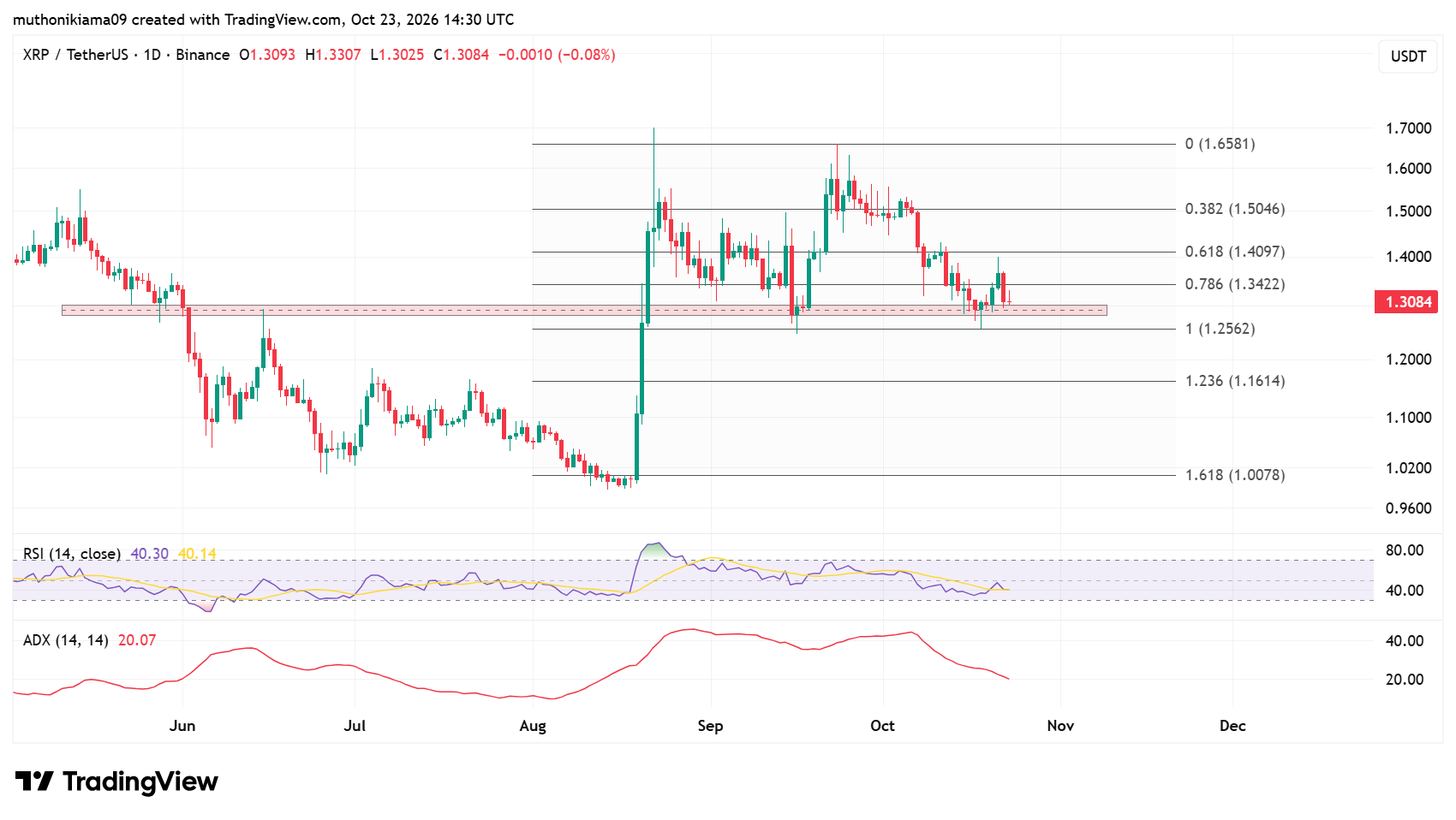Click the current price tag 1.3084
The width and height of the screenshot is (1456, 820).
1405,302
